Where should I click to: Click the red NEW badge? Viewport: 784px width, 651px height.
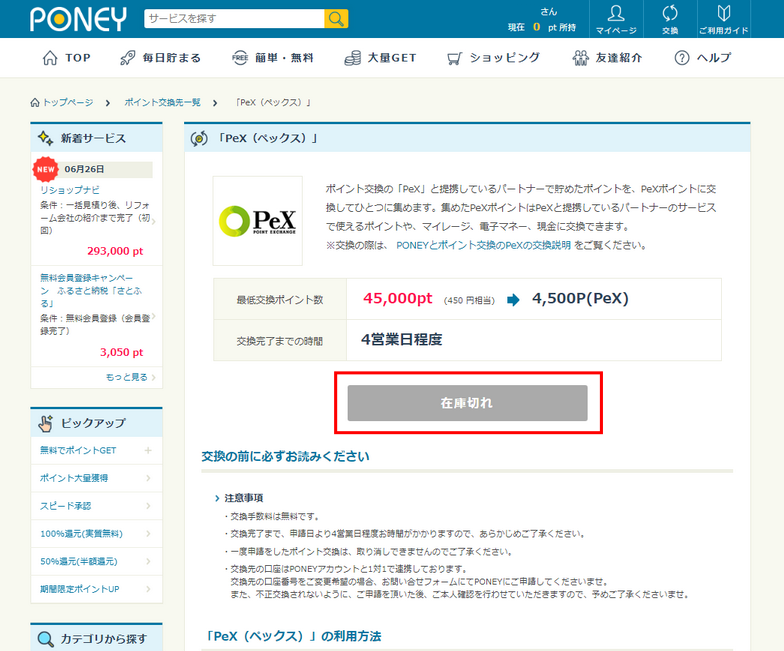coord(46,169)
